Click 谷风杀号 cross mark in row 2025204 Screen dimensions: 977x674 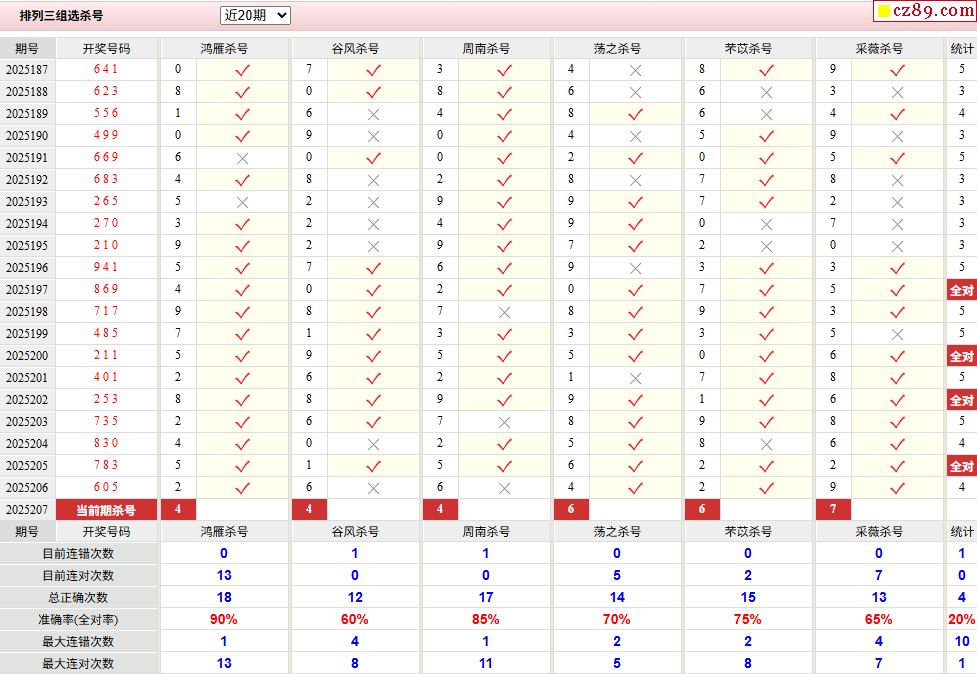[373, 445]
